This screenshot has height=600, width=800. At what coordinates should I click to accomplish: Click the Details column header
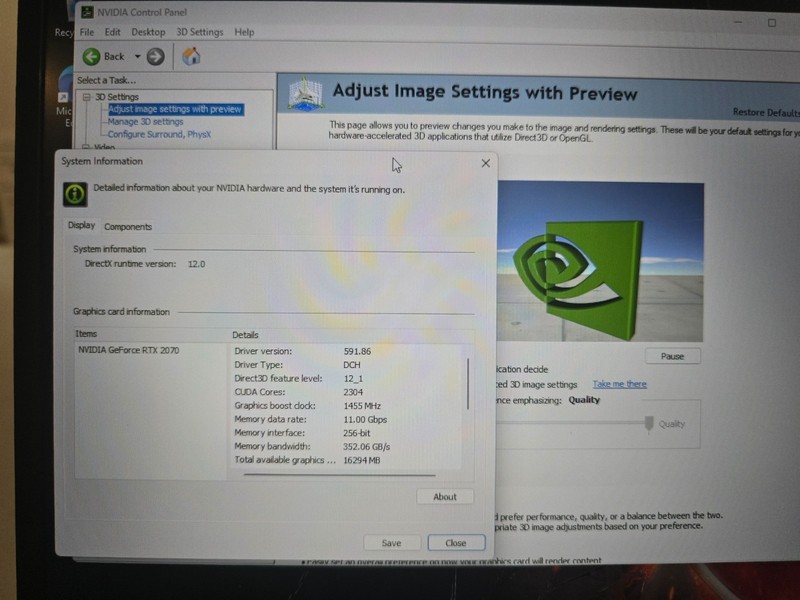coord(245,335)
